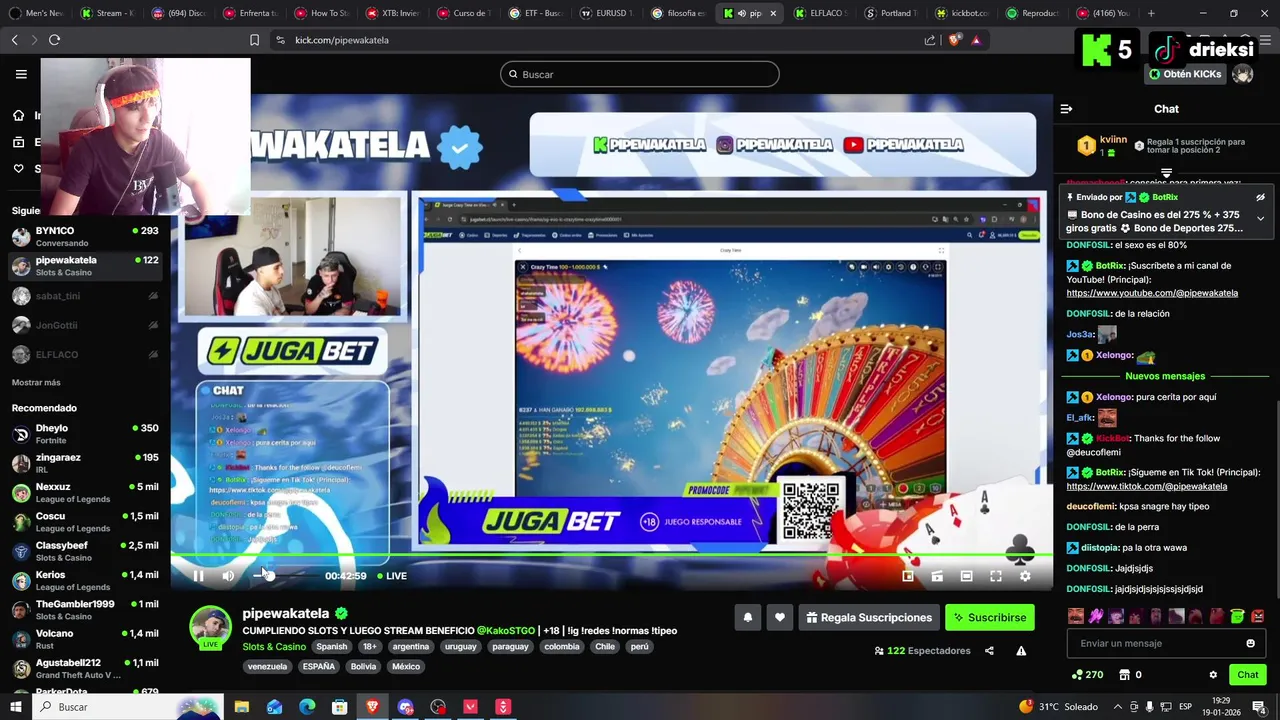Viewport: 1280px width, 720px height.
Task: Click Obtén KICKs button
Action: click(x=1185, y=74)
